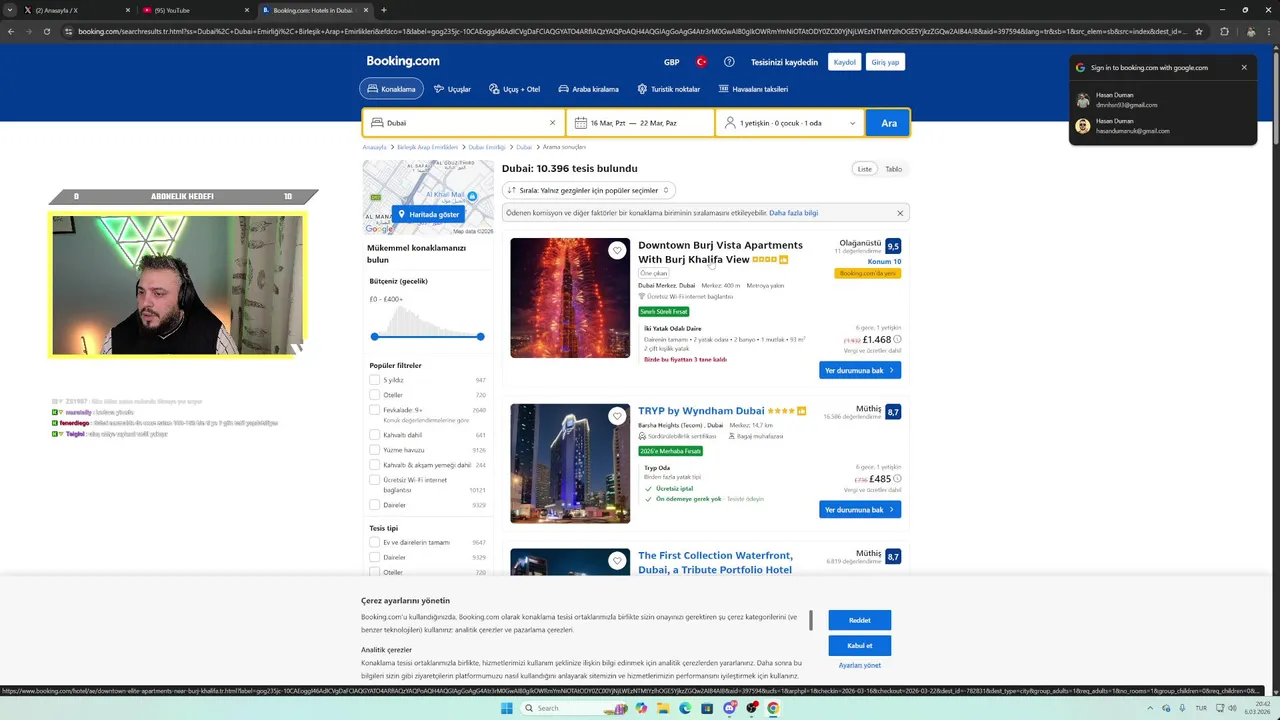Select the Havaalanı taksileri tab
This screenshot has height=720, width=1280.
(x=753, y=89)
